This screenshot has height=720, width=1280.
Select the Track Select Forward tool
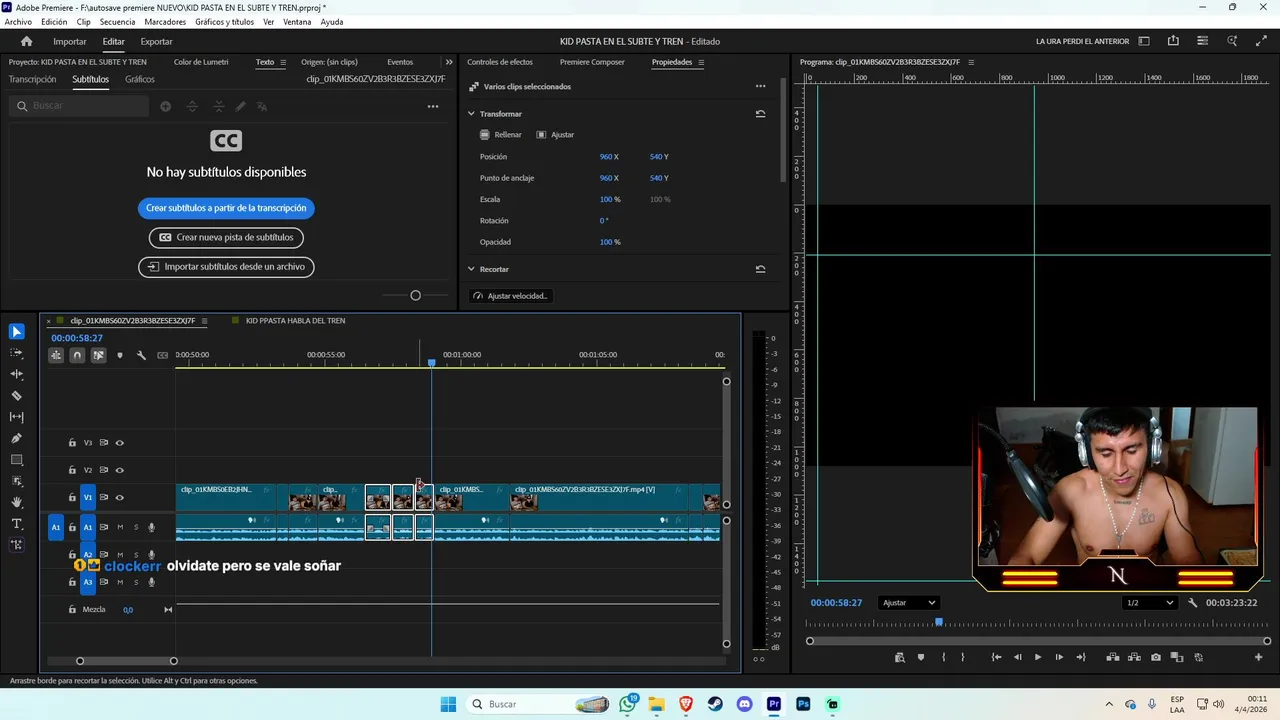tap(16, 353)
